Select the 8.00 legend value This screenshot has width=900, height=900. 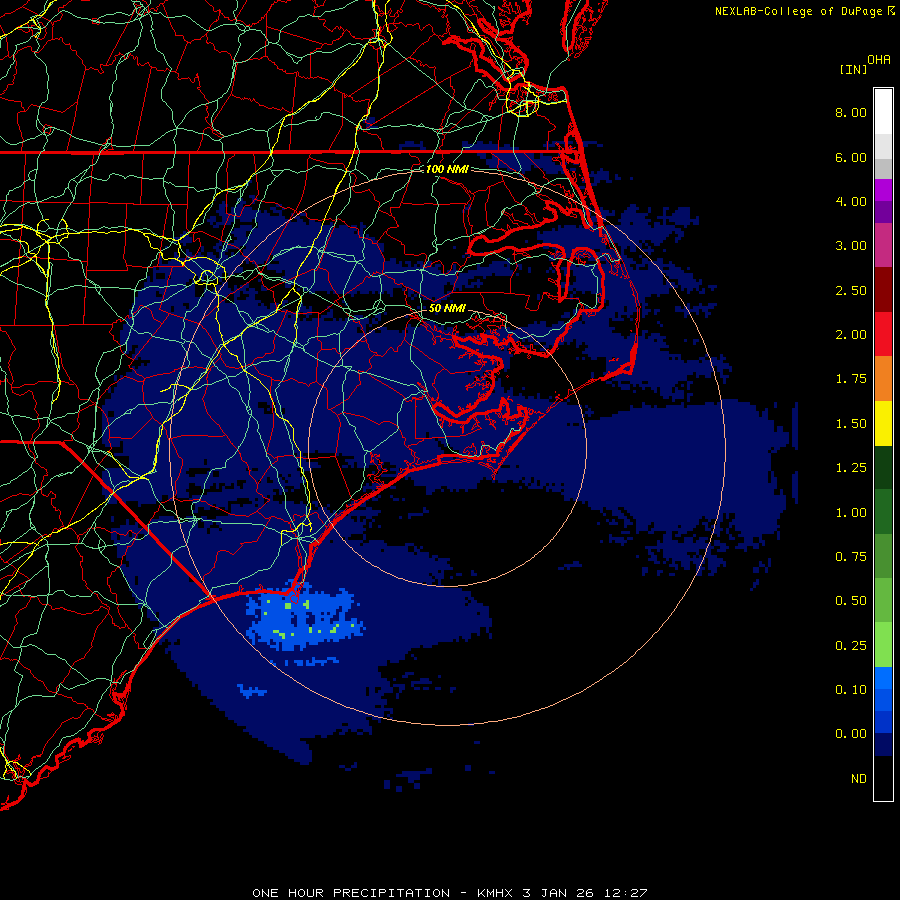pyautogui.click(x=851, y=112)
